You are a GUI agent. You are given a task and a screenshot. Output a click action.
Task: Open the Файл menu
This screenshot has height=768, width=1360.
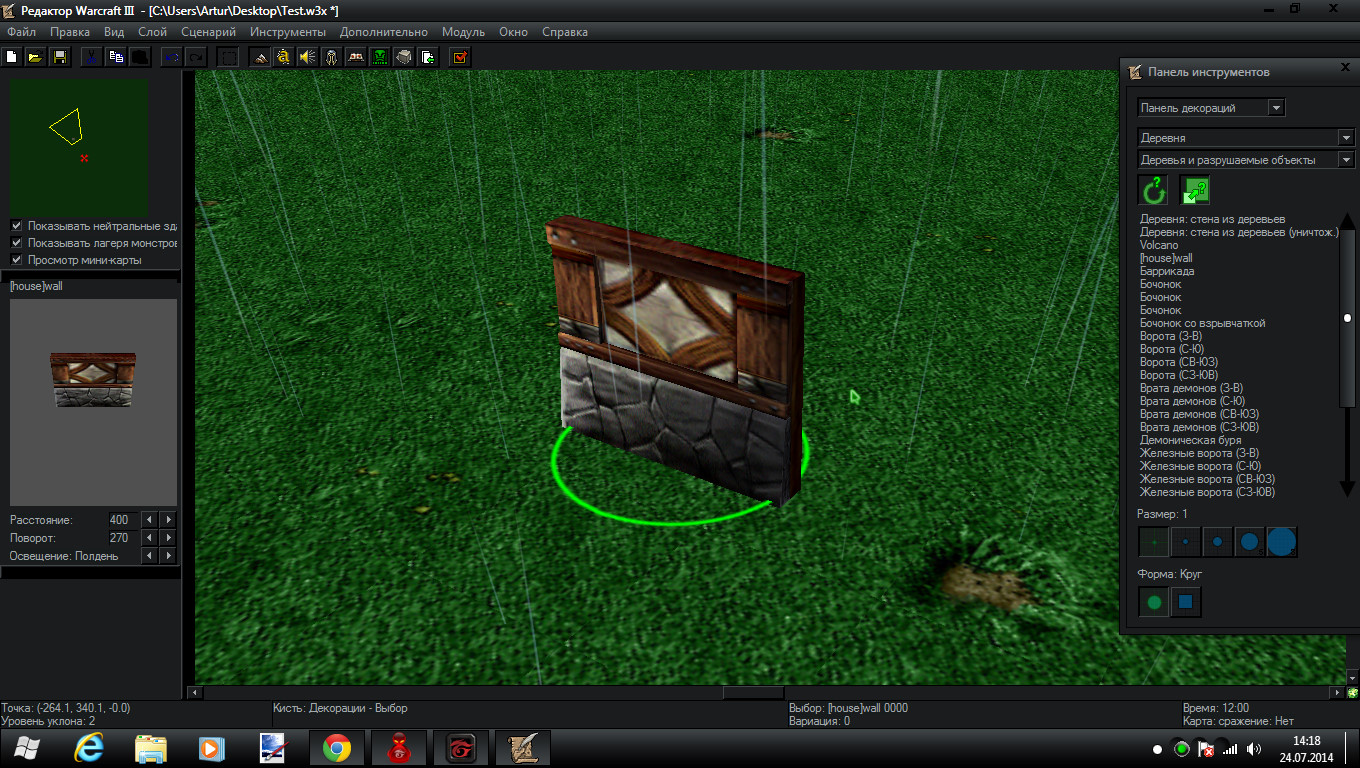click(21, 32)
